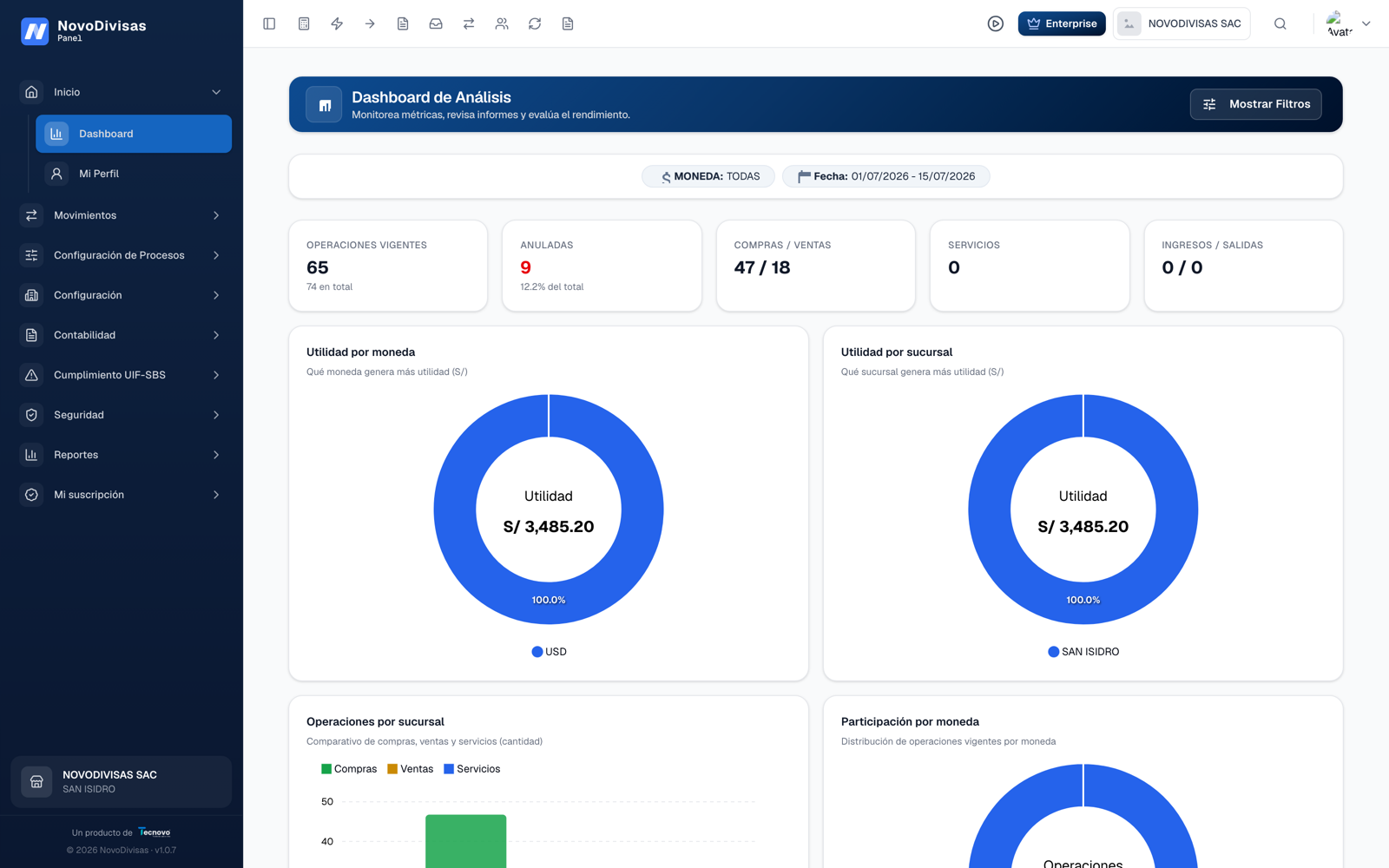Click the refresh sync icon
Viewport: 1389px width, 868px height.
tap(535, 23)
